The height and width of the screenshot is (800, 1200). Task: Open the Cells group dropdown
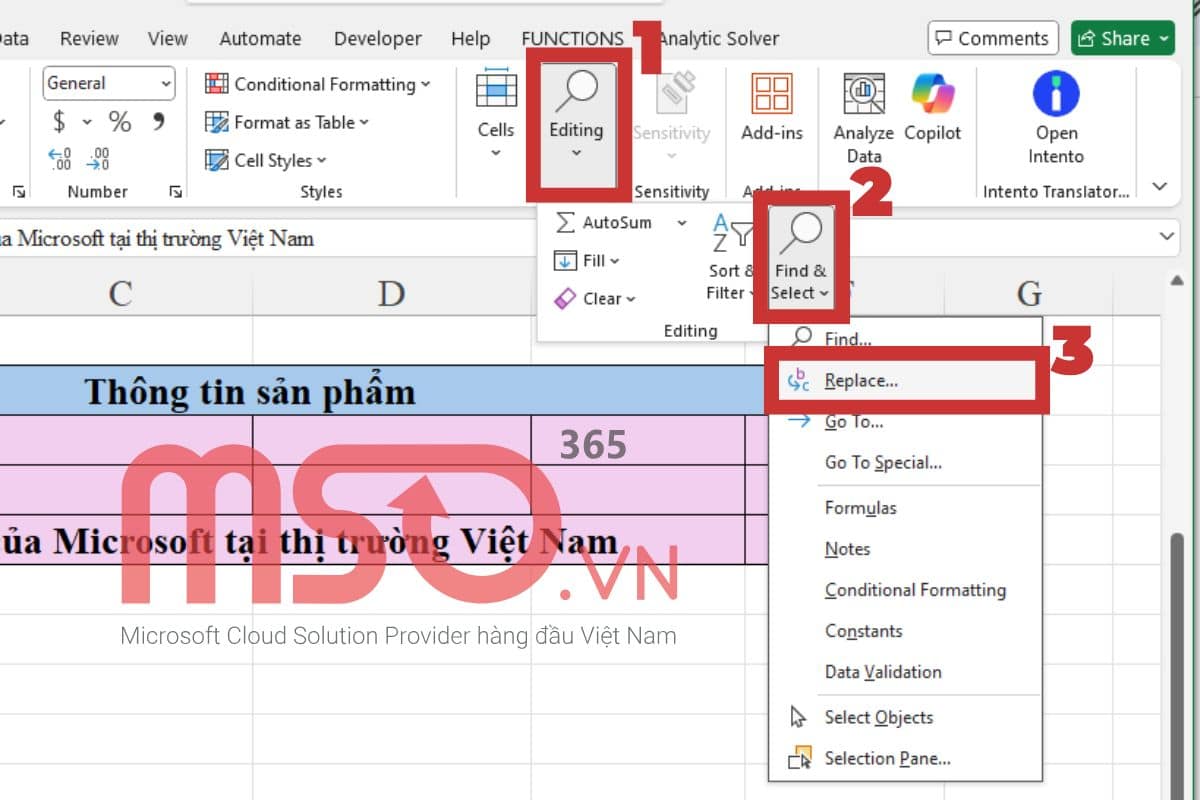[496, 115]
